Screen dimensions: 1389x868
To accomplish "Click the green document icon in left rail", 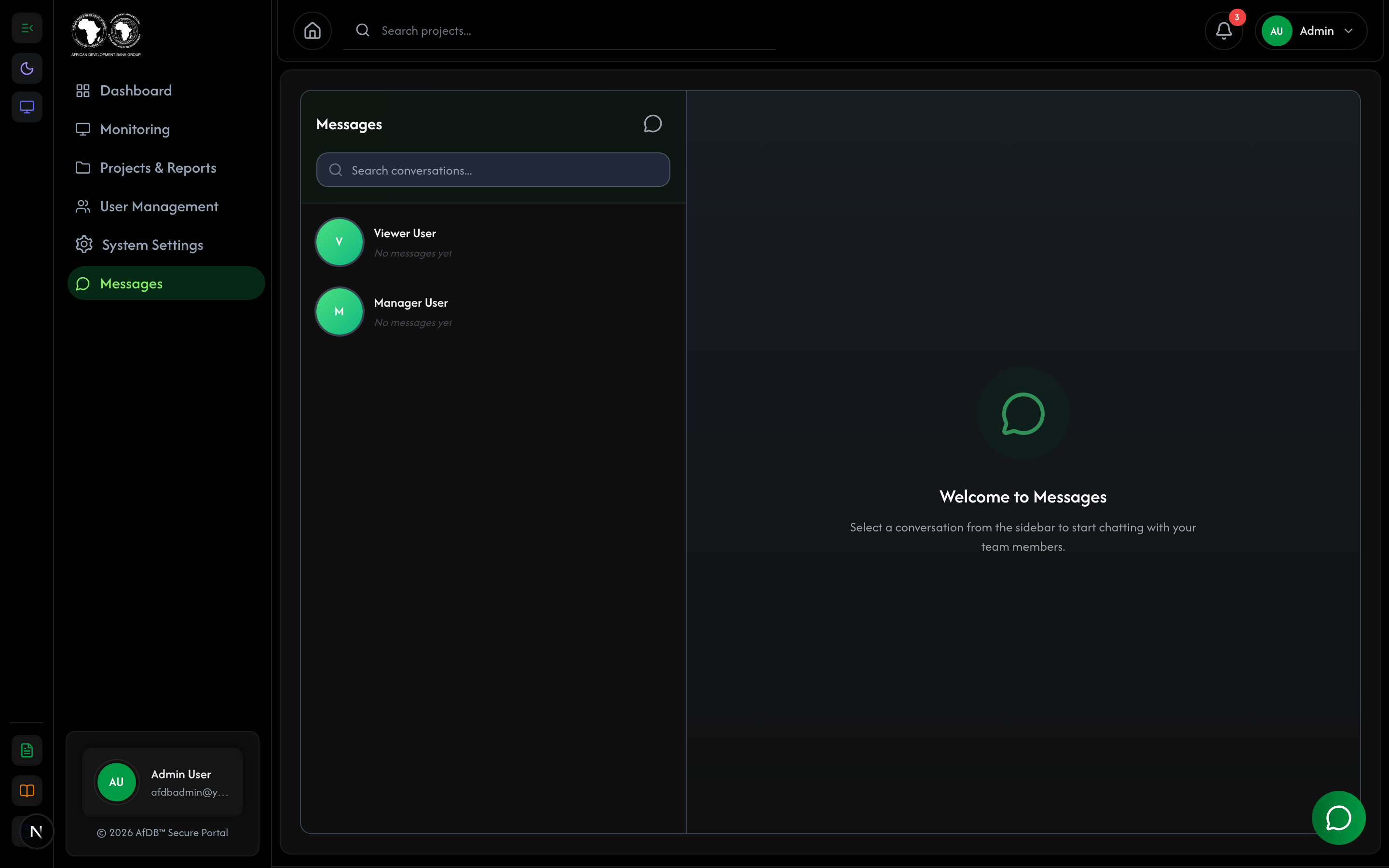I will [27, 750].
